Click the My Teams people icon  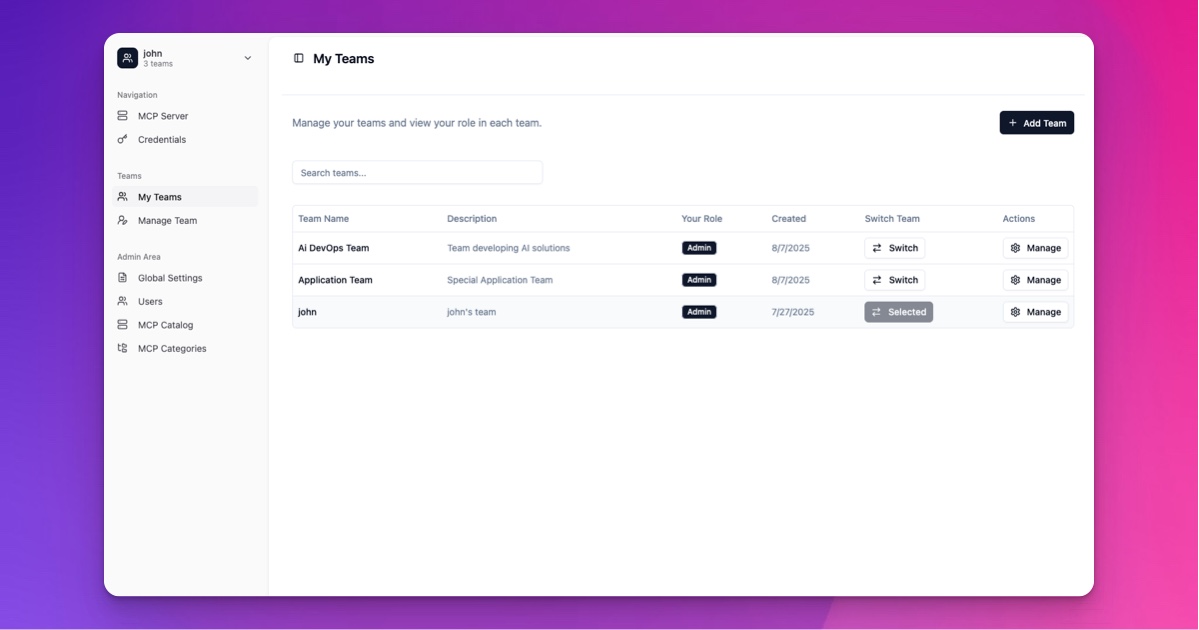coord(122,196)
